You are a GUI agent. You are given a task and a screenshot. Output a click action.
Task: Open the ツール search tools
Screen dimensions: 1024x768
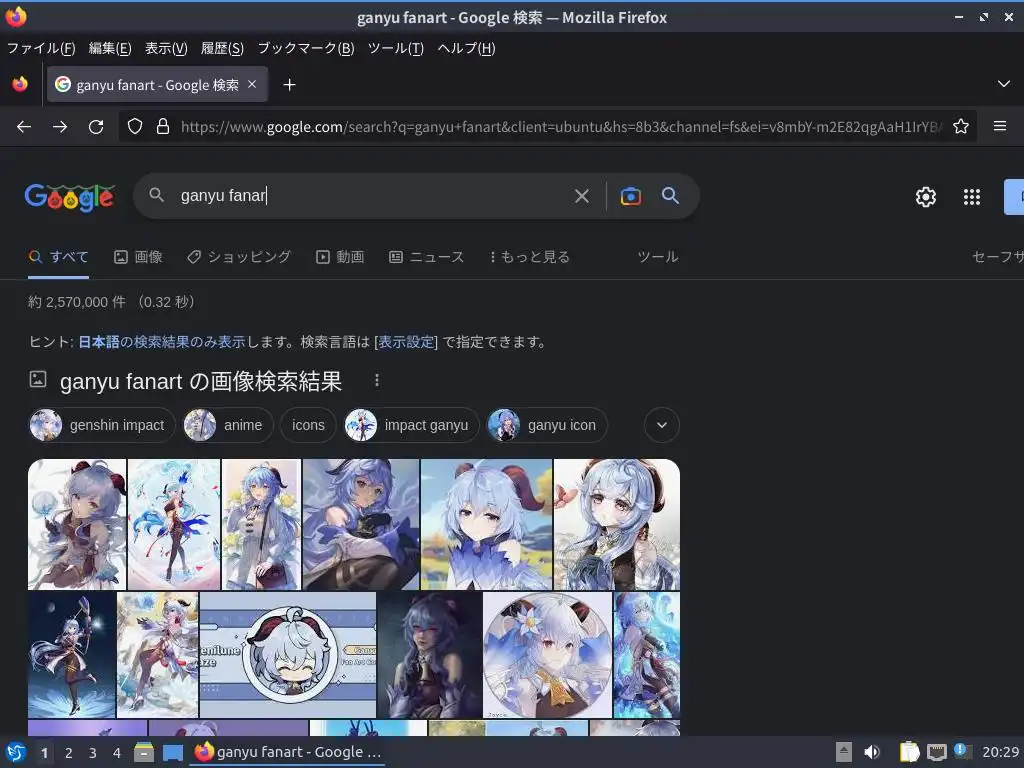(658, 257)
